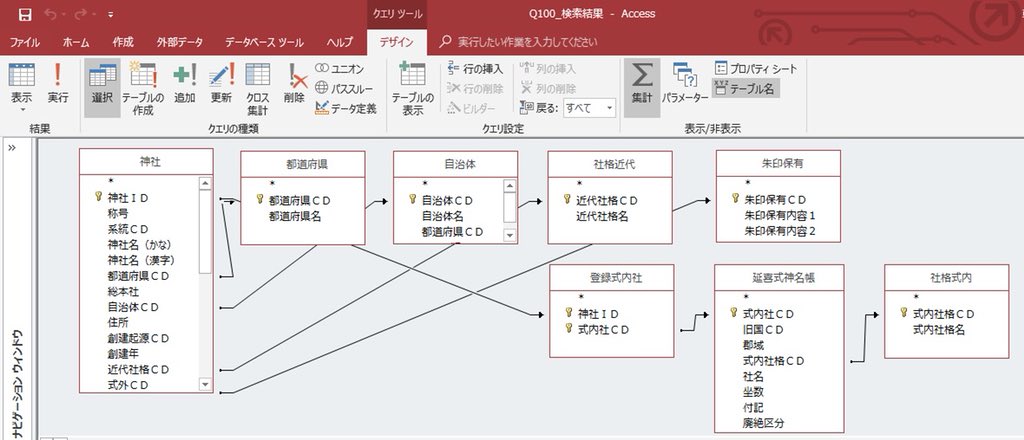
Task: Toggle the プロパティ シート pane
Action: coord(756,68)
